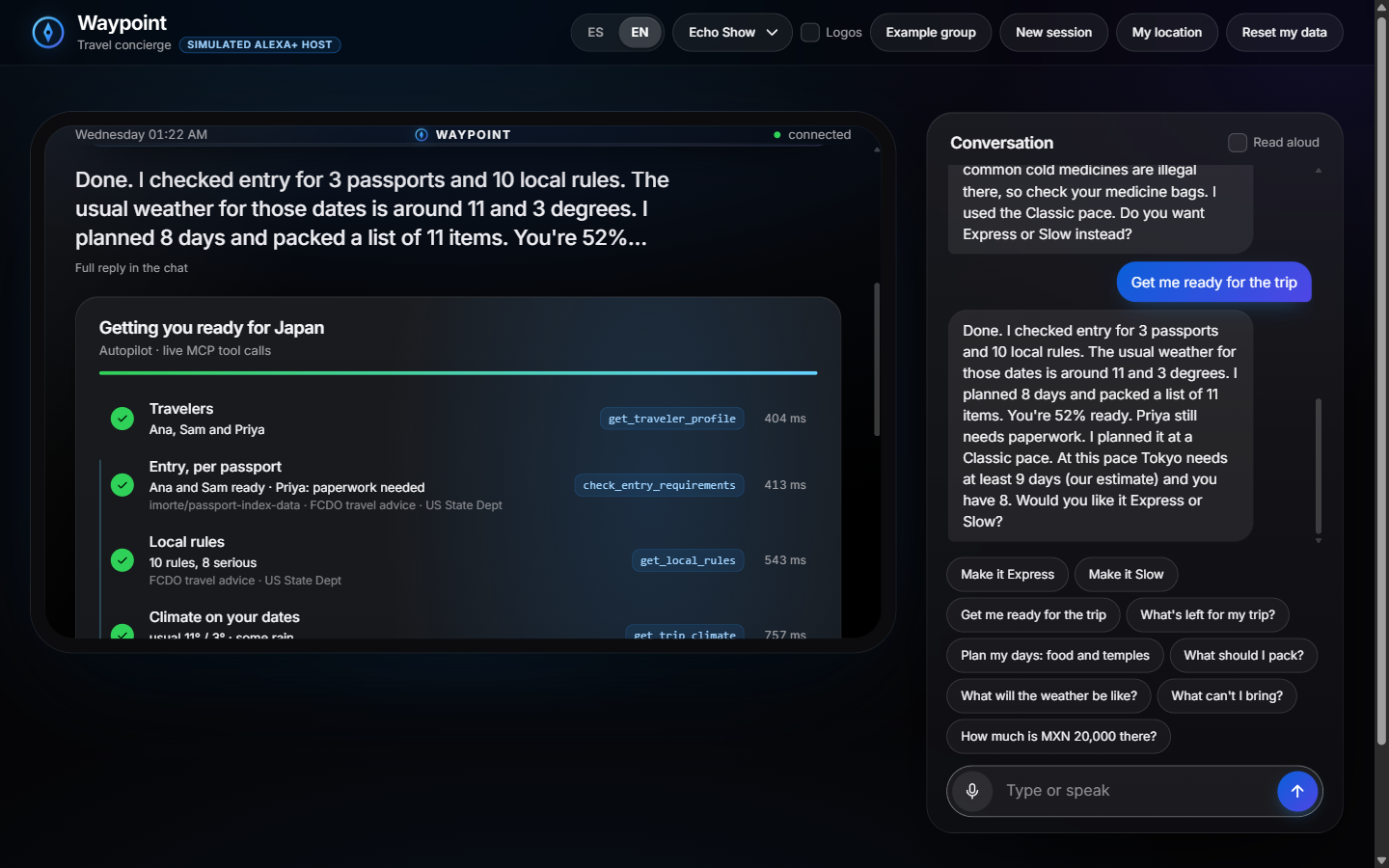Start a New session
Image resolution: width=1389 pixels, height=868 pixels.
coord(1054,33)
